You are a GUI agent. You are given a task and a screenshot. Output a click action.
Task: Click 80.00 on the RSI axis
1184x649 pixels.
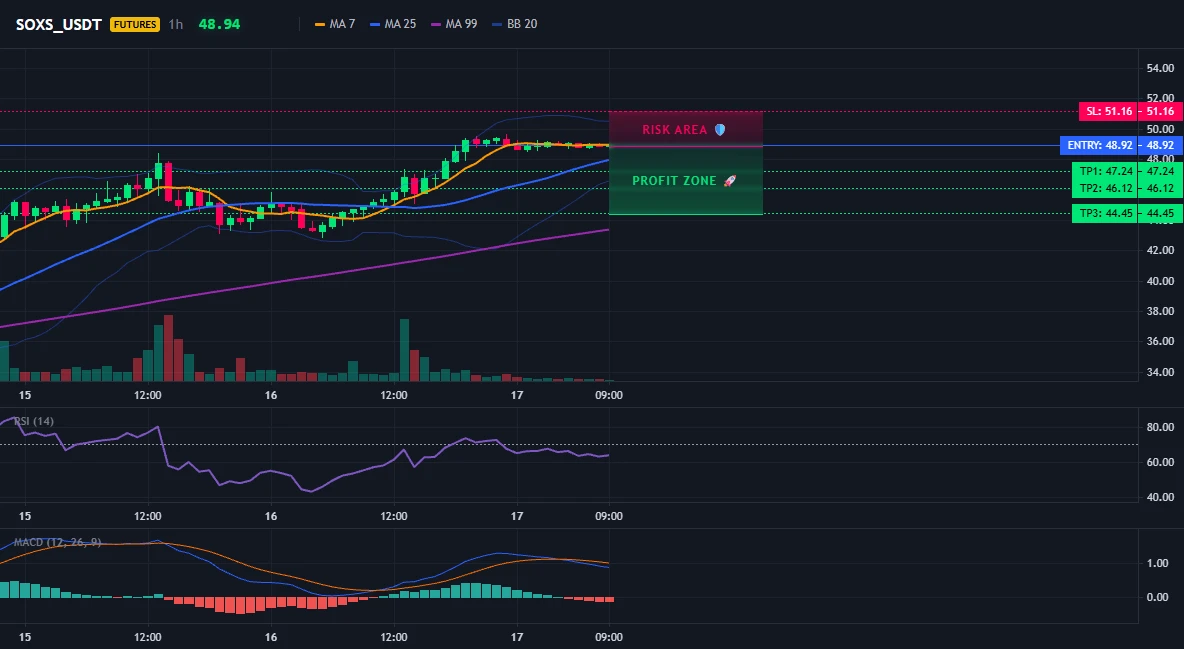1160,428
